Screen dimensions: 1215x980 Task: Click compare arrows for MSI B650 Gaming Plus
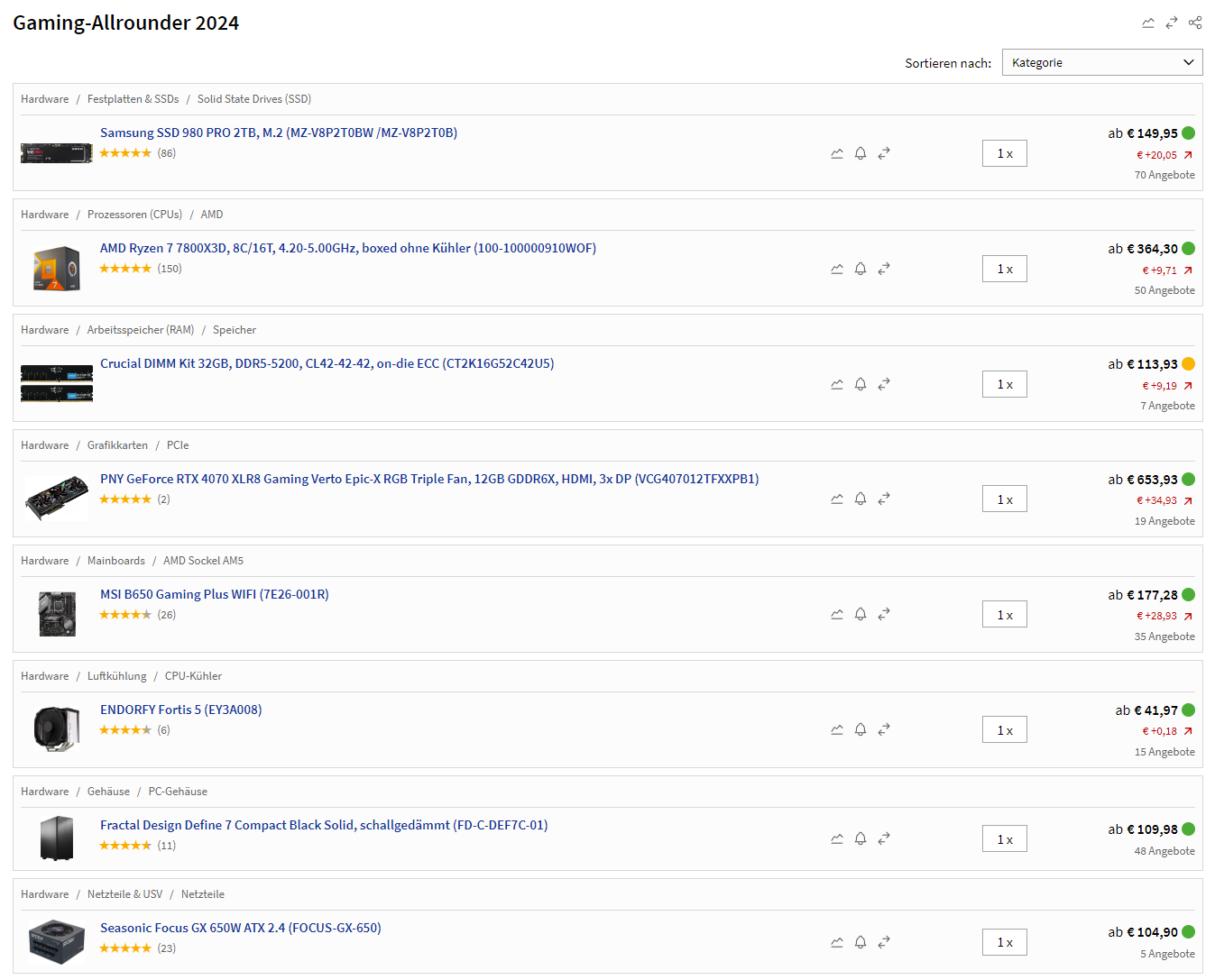click(884, 614)
